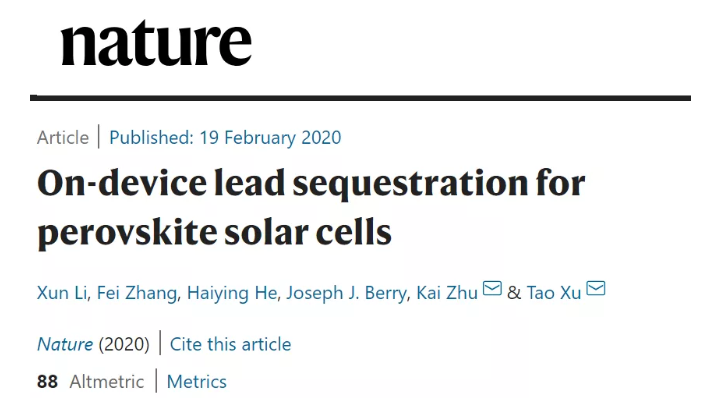Click the envelope icon beside Kai Zhu

(x=492, y=289)
